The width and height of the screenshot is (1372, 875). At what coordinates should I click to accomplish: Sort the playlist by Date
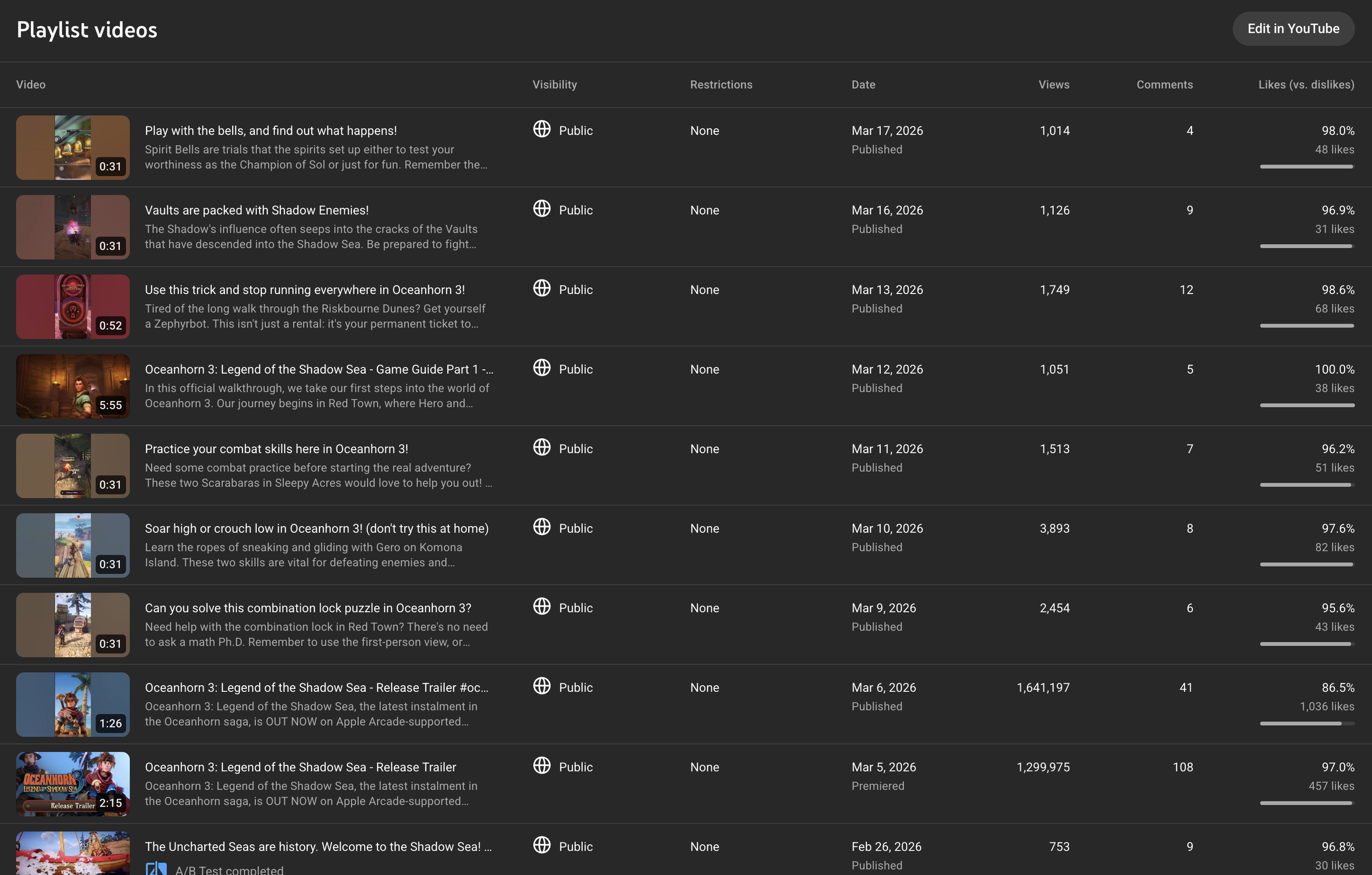pos(863,84)
